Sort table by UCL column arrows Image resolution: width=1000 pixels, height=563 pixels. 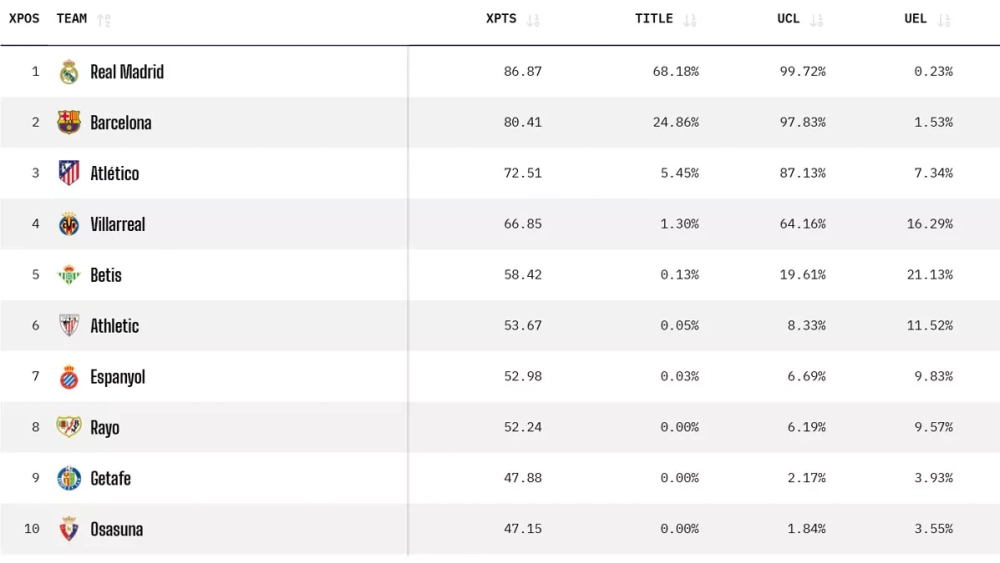point(817,20)
